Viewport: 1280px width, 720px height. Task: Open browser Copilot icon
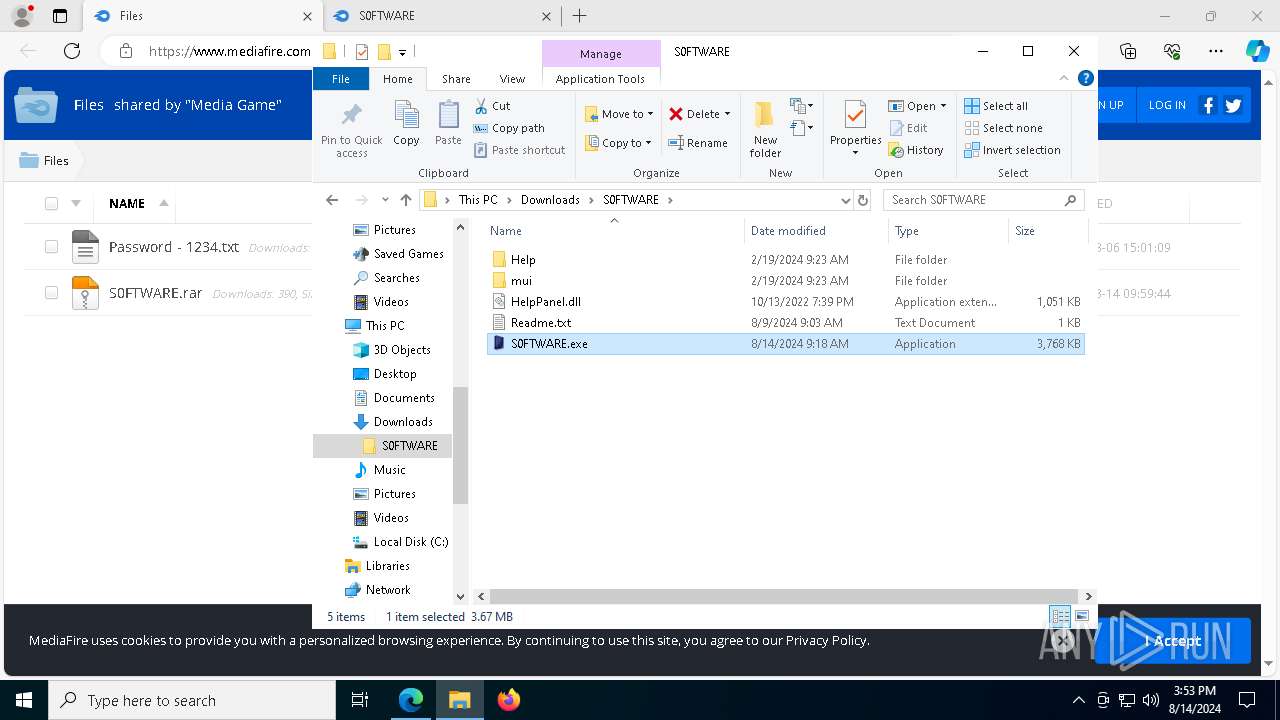coord(1257,51)
